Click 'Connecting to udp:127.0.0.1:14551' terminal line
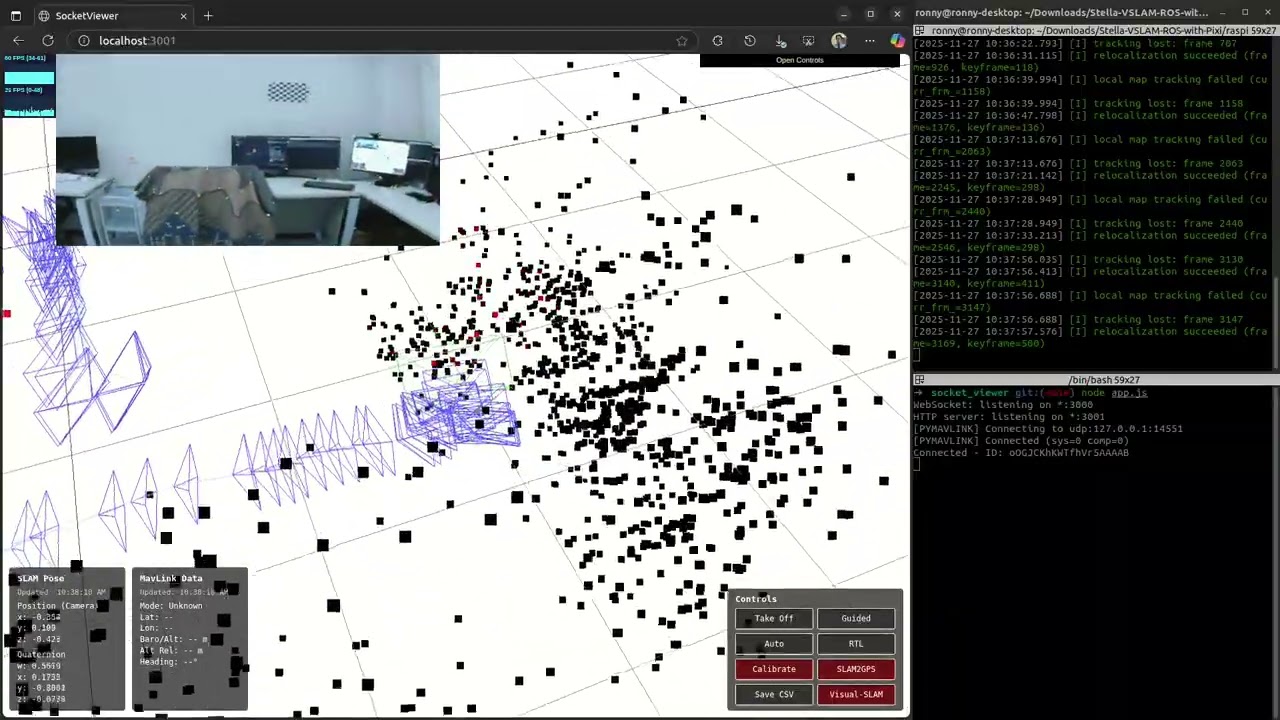This screenshot has height=720, width=1280. 1048,429
